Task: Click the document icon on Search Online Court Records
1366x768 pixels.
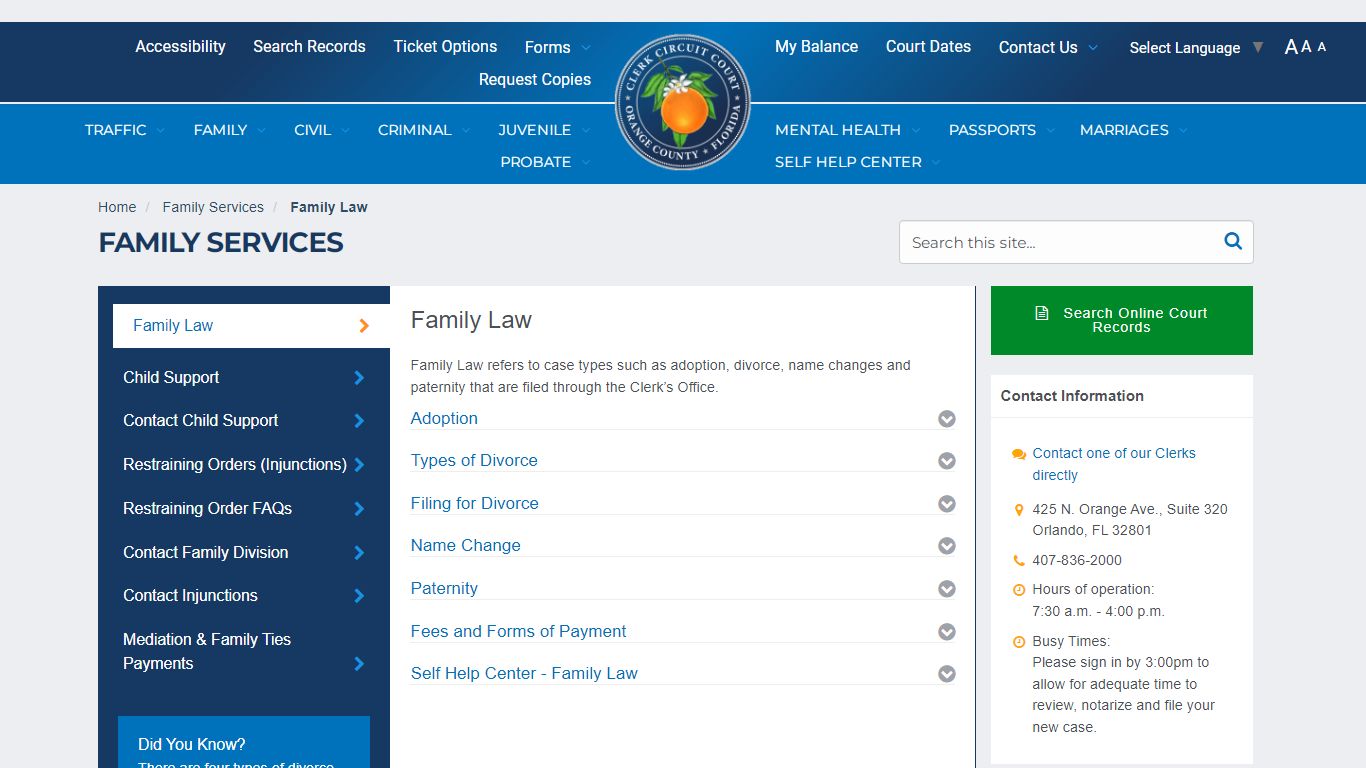Action: 1041,313
